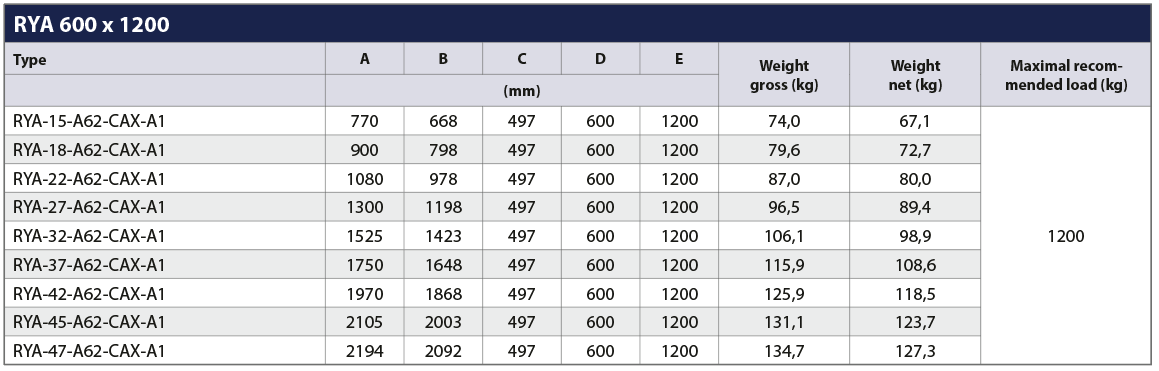Select the RYA-45-A62-CAX-A1 row label
Image resolution: width=1159 pixels, height=371 pixels.
pyautogui.click(x=89, y=322)
